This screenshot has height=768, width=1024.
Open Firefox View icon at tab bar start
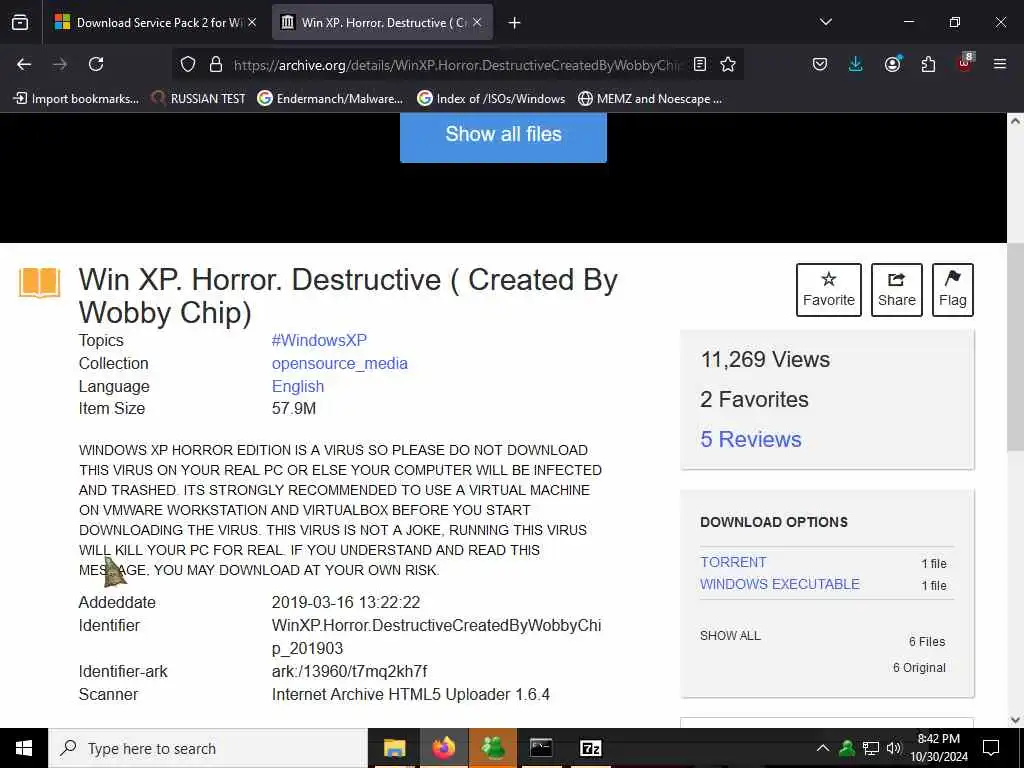click(20, 22)
